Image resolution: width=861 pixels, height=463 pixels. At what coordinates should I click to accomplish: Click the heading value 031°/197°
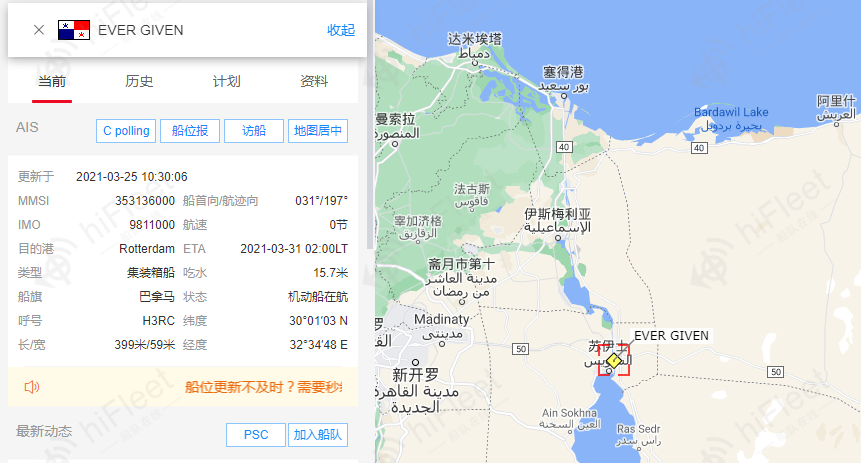coord(322,201)
